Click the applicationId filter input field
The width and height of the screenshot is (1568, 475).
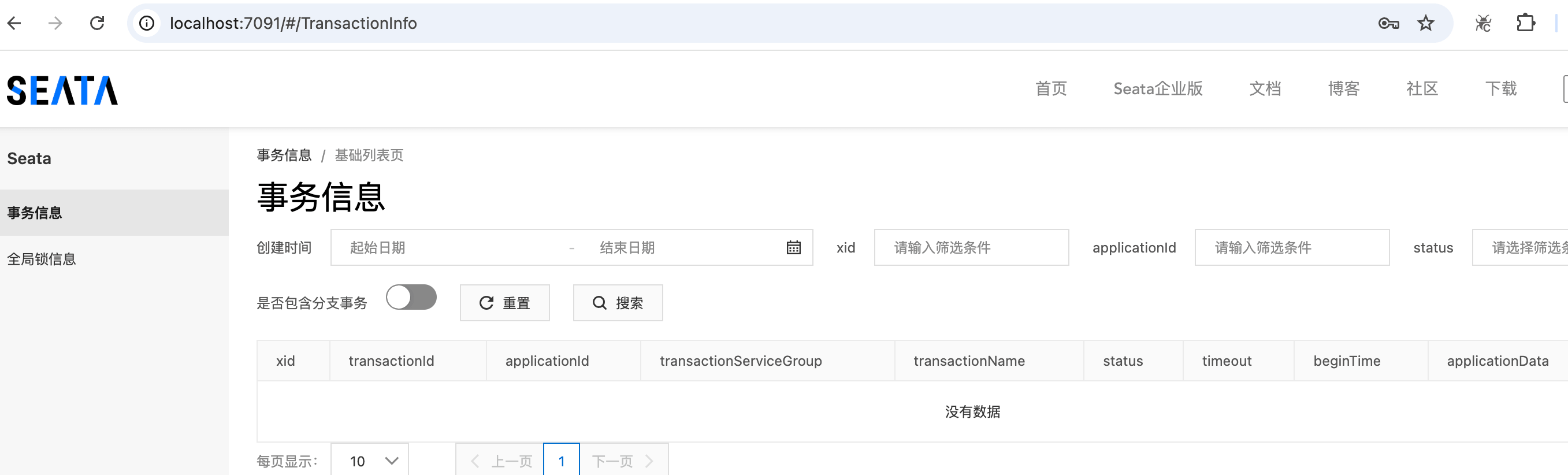1292,248
